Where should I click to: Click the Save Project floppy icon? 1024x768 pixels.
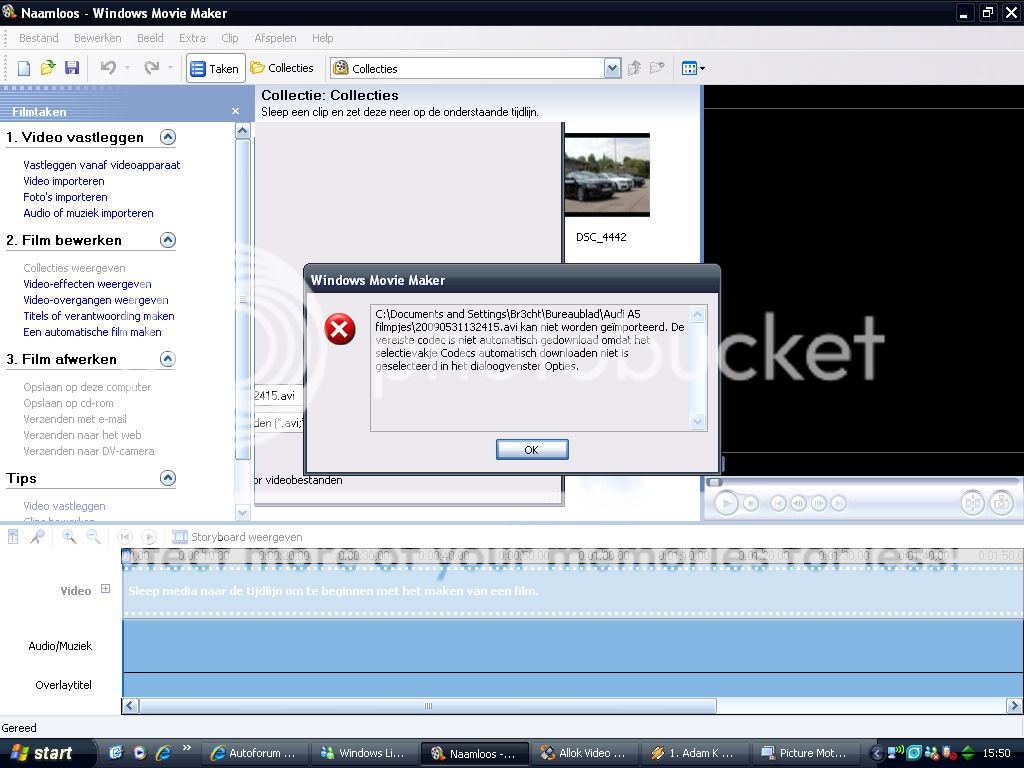point(72,68)
